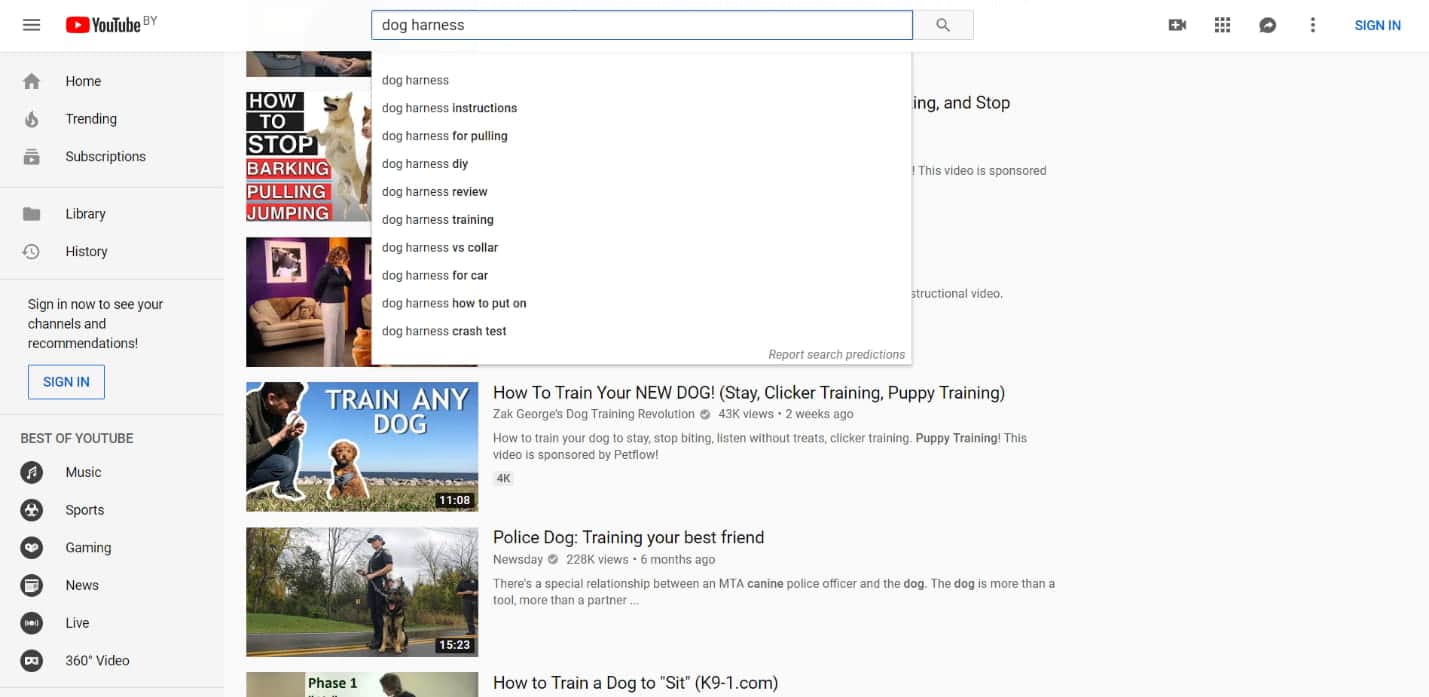The height and width of the screenshot is (697, 1429).
Task: Click the YouTube logo to go home
Action: (103, 25)
